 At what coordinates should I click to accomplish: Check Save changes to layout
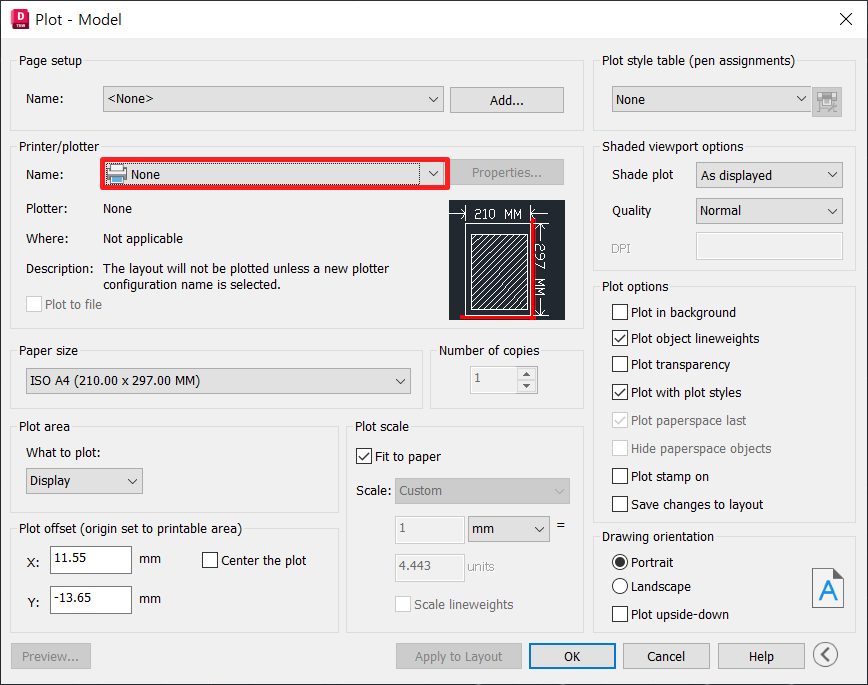(619, 504)
